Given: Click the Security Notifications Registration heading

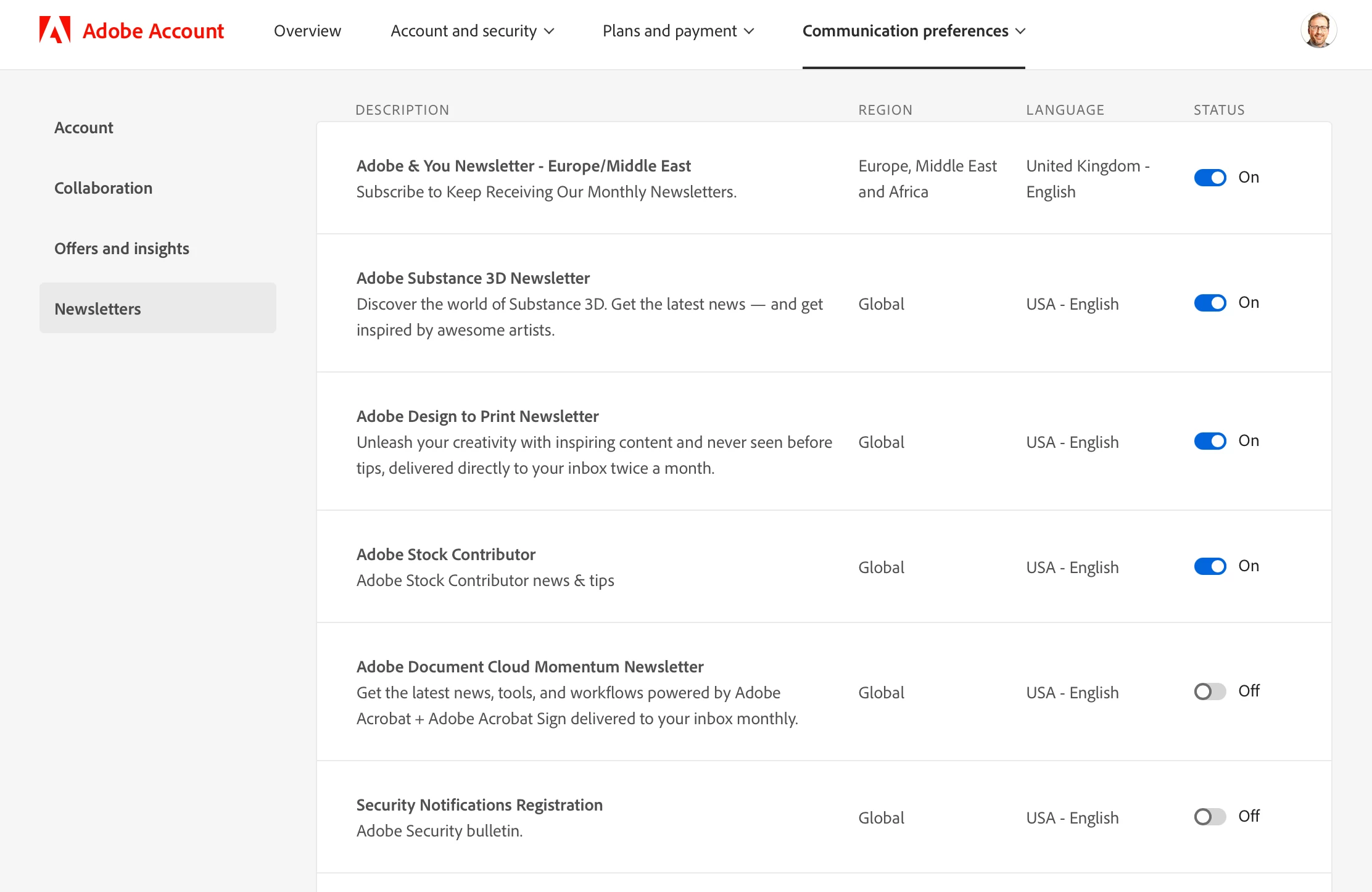Looking at the screenshot, I should coord(479,804).
